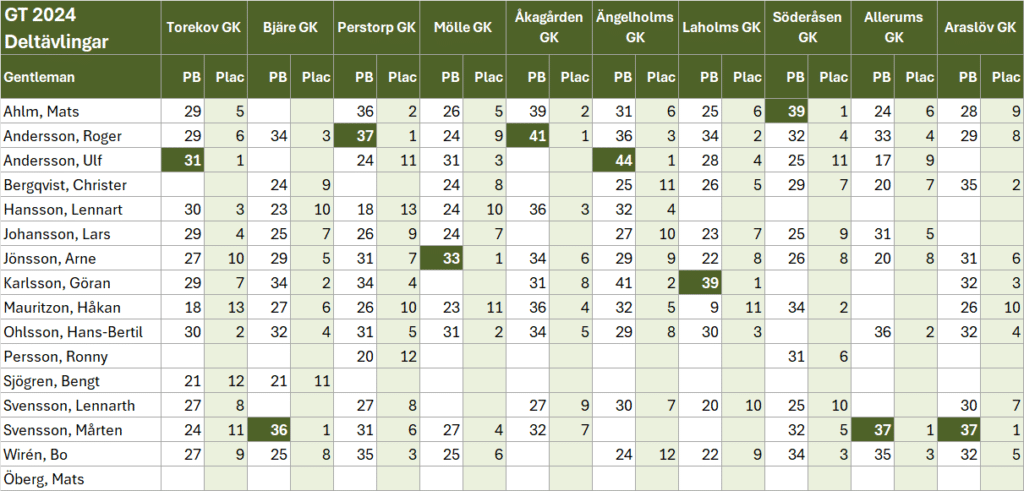Click the Torekov GK column header

[204, 28]
